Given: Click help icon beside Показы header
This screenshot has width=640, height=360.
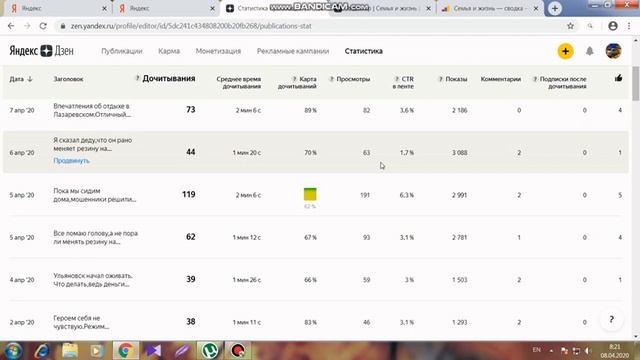Looking at the screenshot, I should [x=440, y=79].
